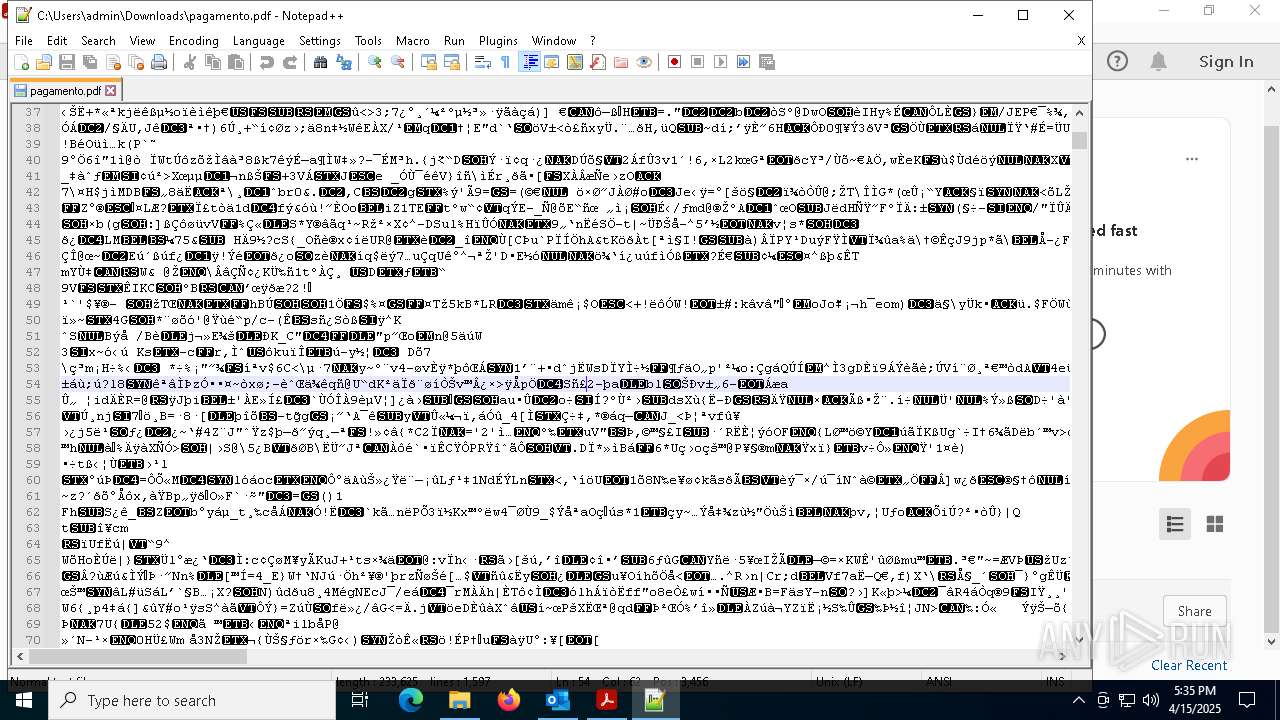Toggle synchronize horizontal scrolling

tap(452, 62)
